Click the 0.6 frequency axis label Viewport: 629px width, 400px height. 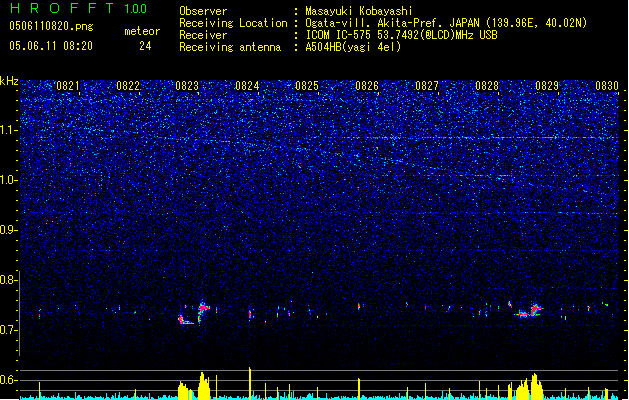[x=9, y=380]
